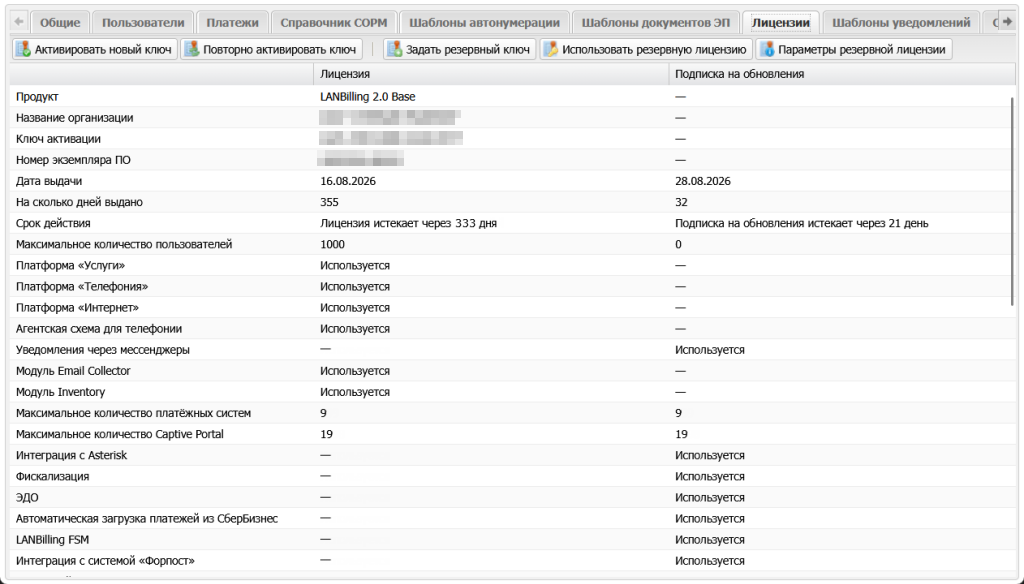The width and height of the screenshot is (1024, 584).
Task: Select the Ключ активации row label
Action: [x=58, y=138]
